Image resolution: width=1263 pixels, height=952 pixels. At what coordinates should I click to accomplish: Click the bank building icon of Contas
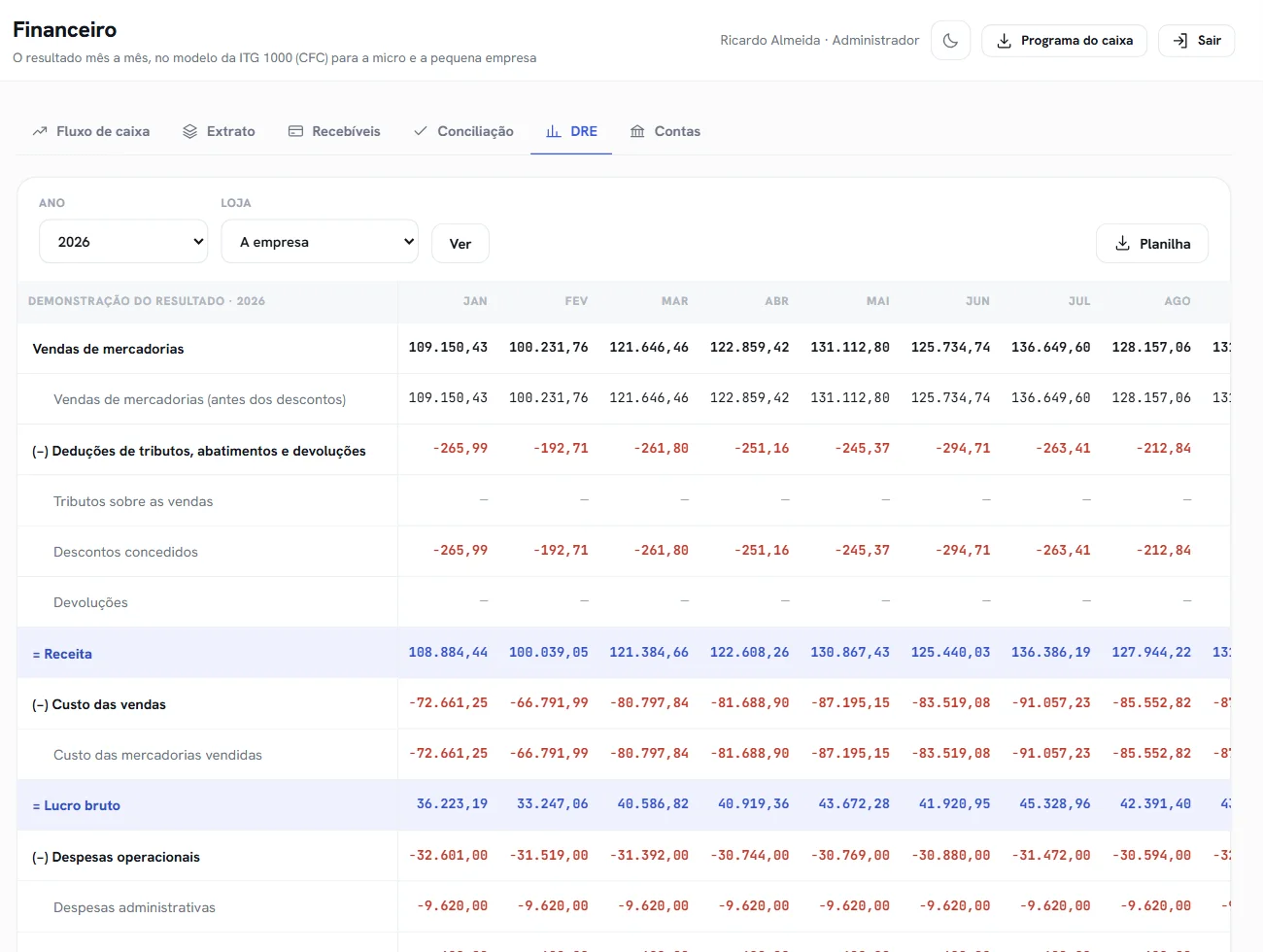coord(637,131)
